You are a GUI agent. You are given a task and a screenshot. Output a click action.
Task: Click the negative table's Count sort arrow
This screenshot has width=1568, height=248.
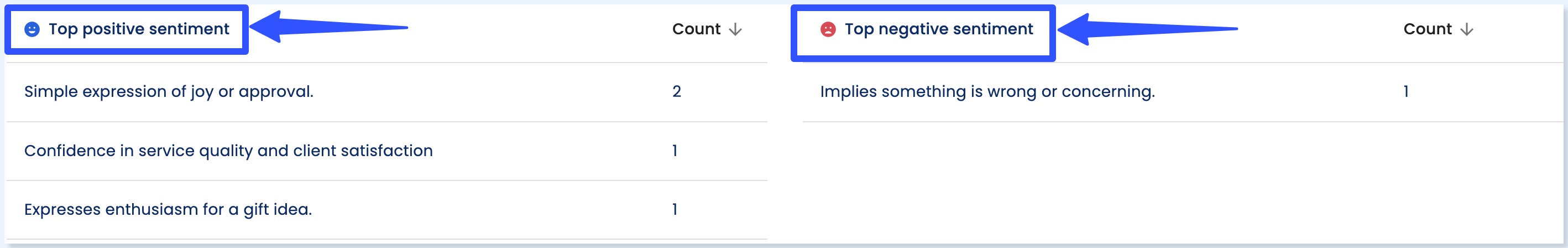pyautogui.click(x=1466, y=29)
